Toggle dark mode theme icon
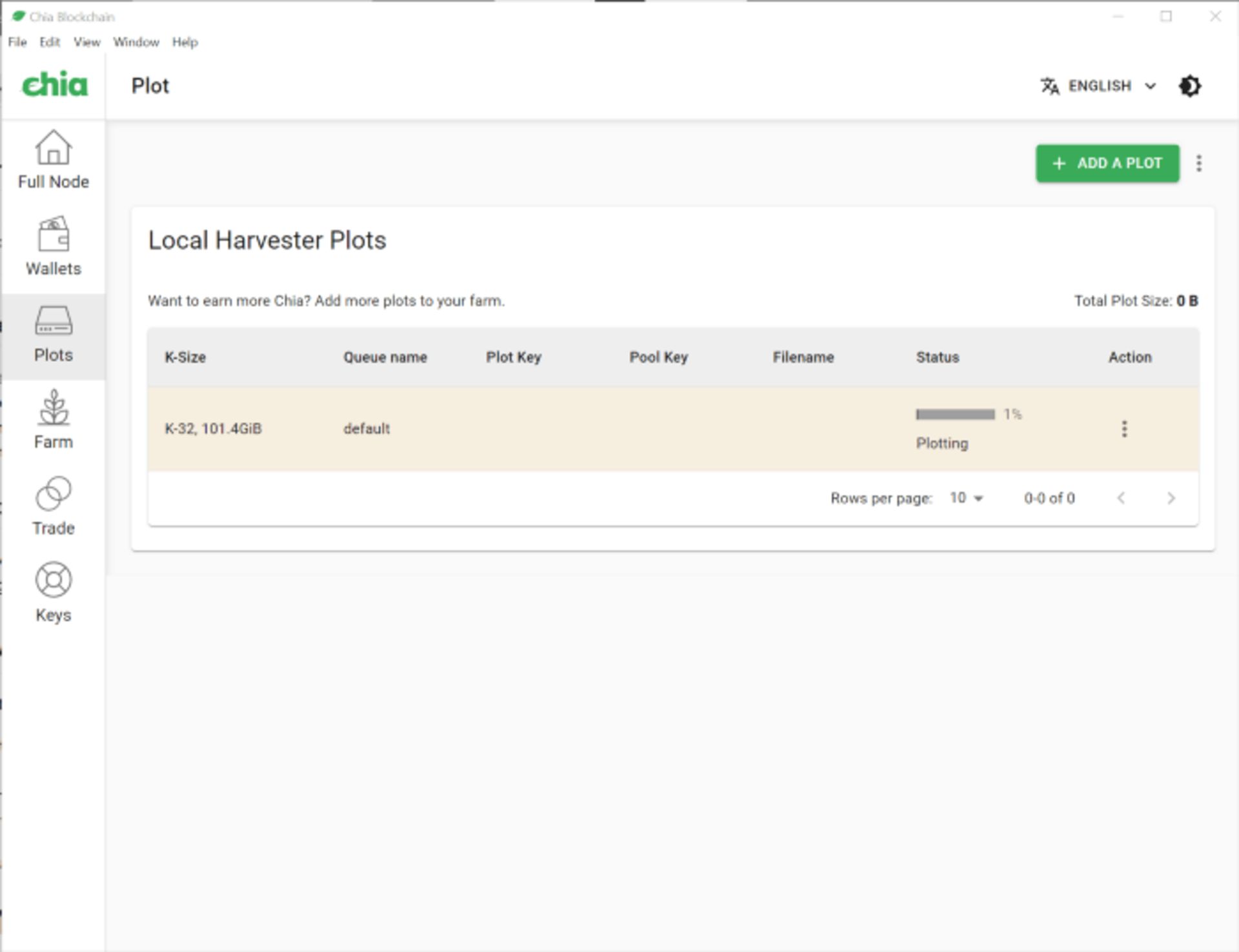This screenshot has height=952, width=1239. (x=1189, y=86)
